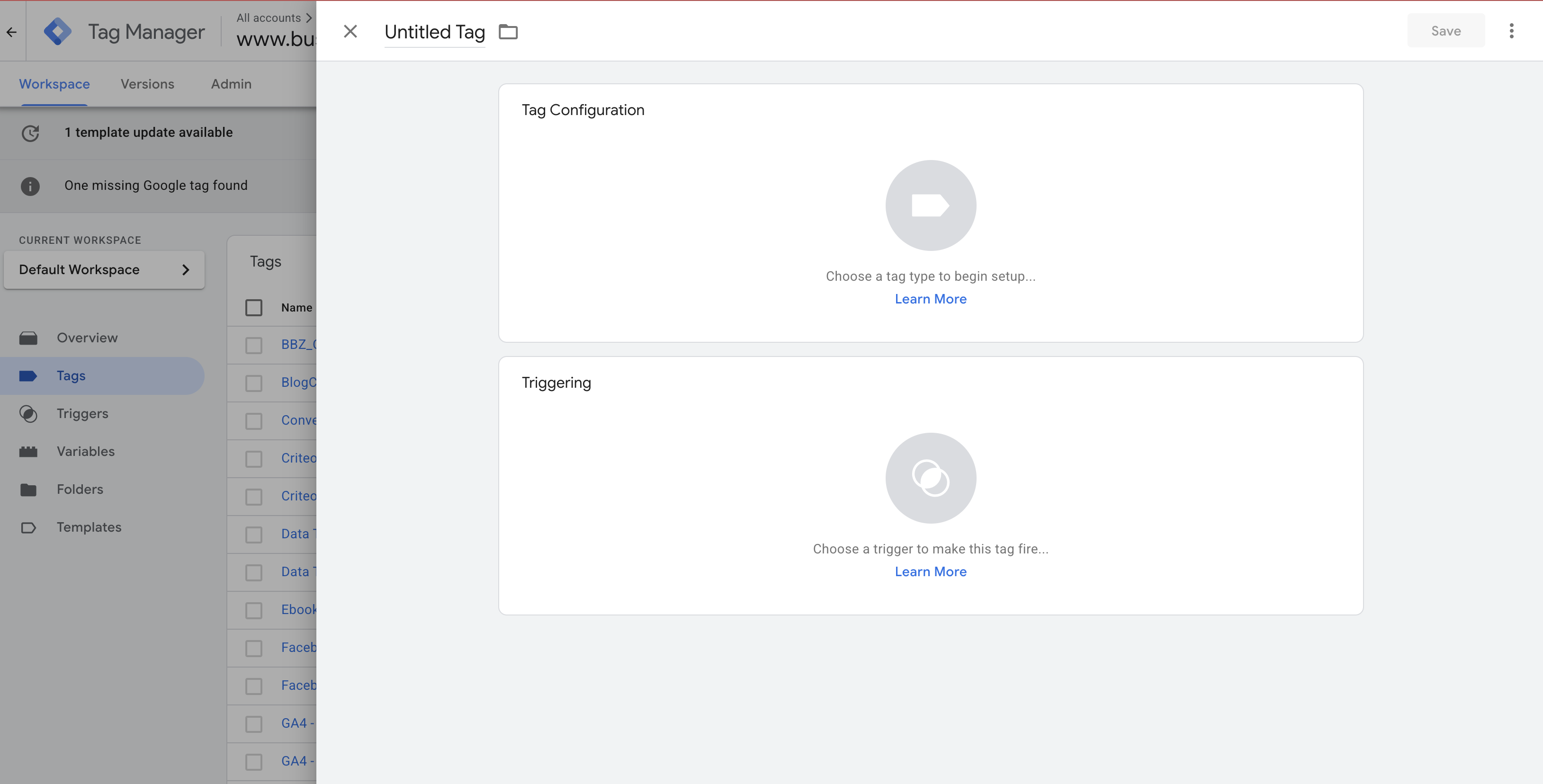The height and width of the screenshot is (784, 1543).
Task: Click the Tag Manager logo
Action: [57, 32]
